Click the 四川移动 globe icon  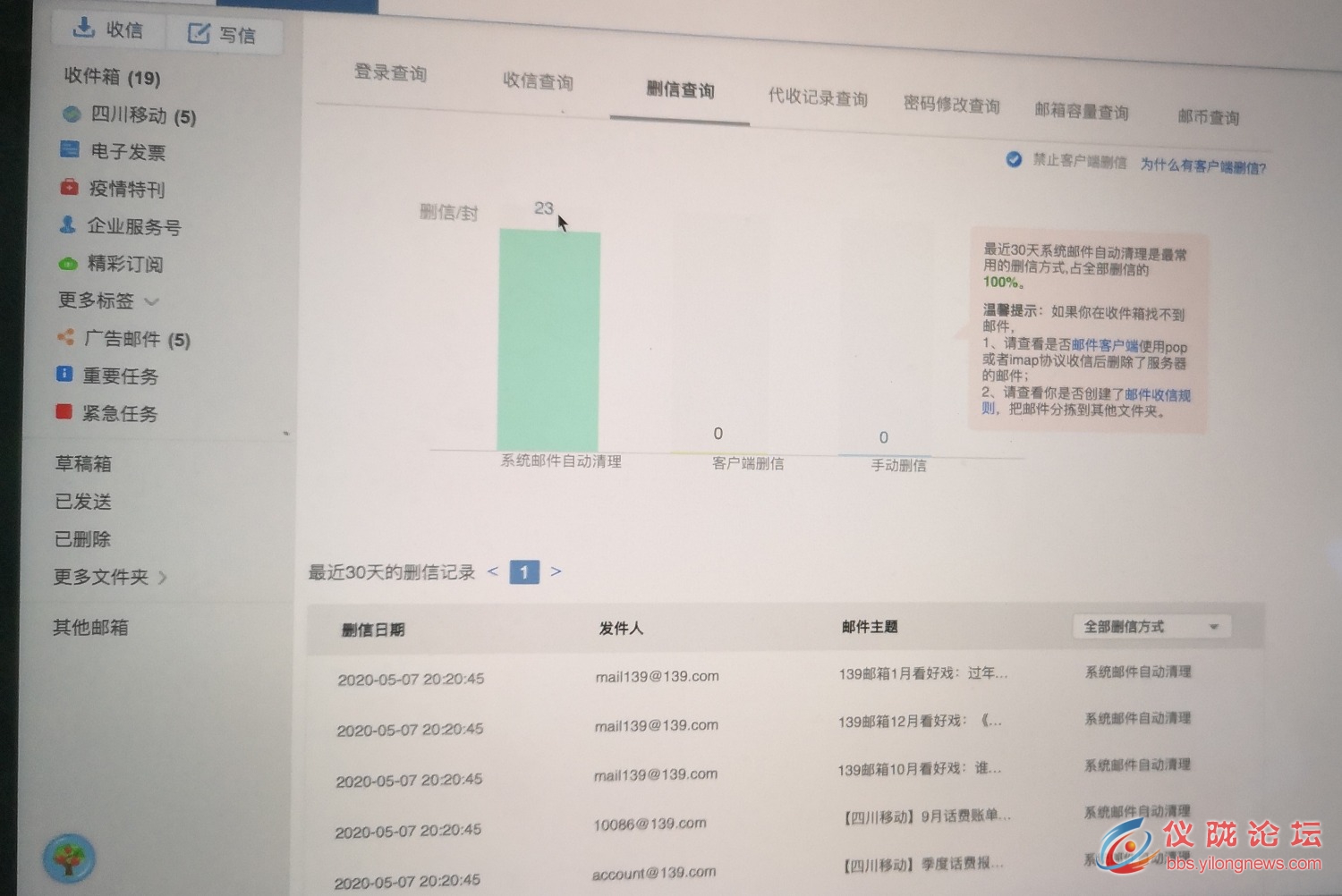click(72, 114)
